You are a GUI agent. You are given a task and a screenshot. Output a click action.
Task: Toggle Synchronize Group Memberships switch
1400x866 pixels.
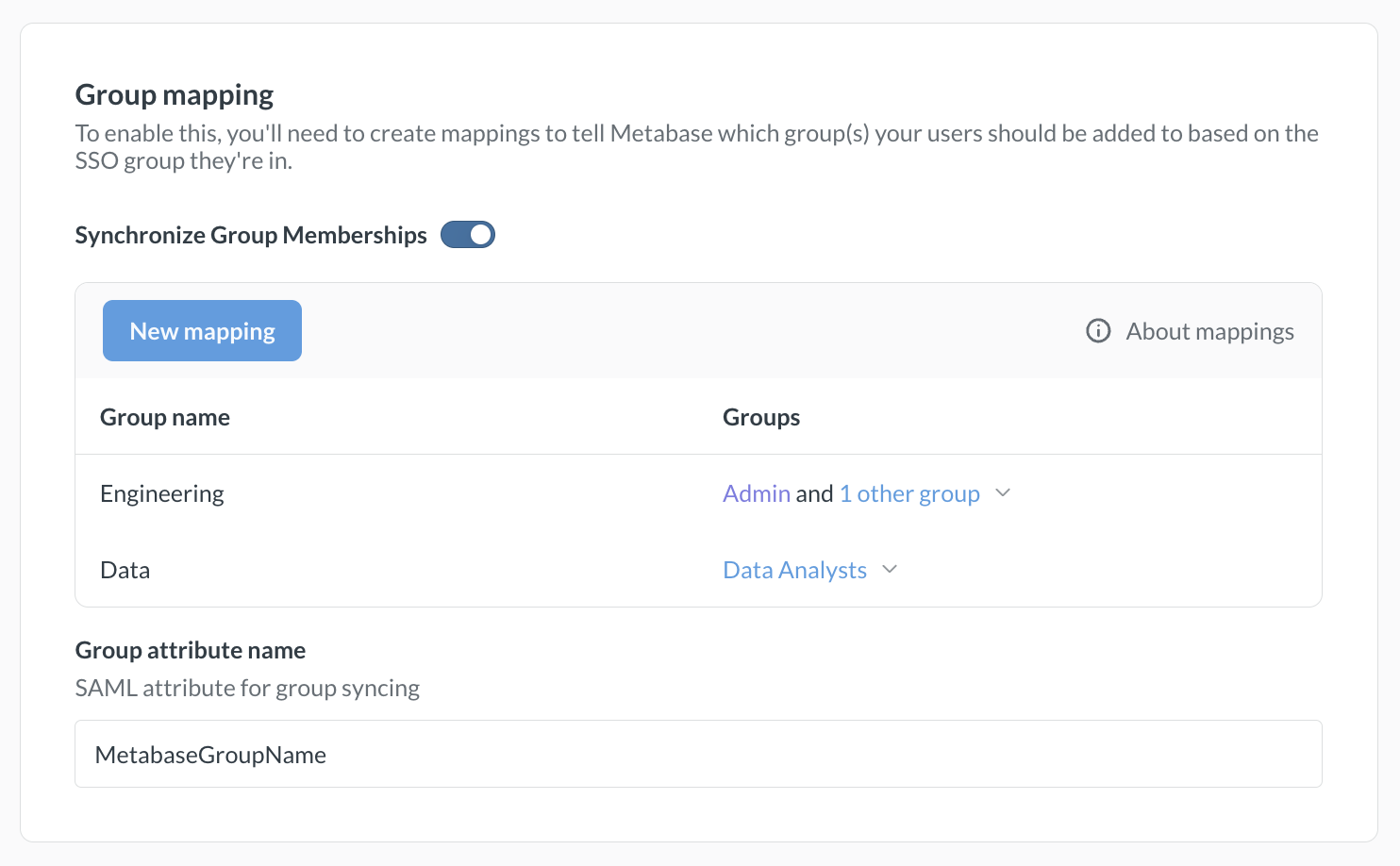(468, 235)
